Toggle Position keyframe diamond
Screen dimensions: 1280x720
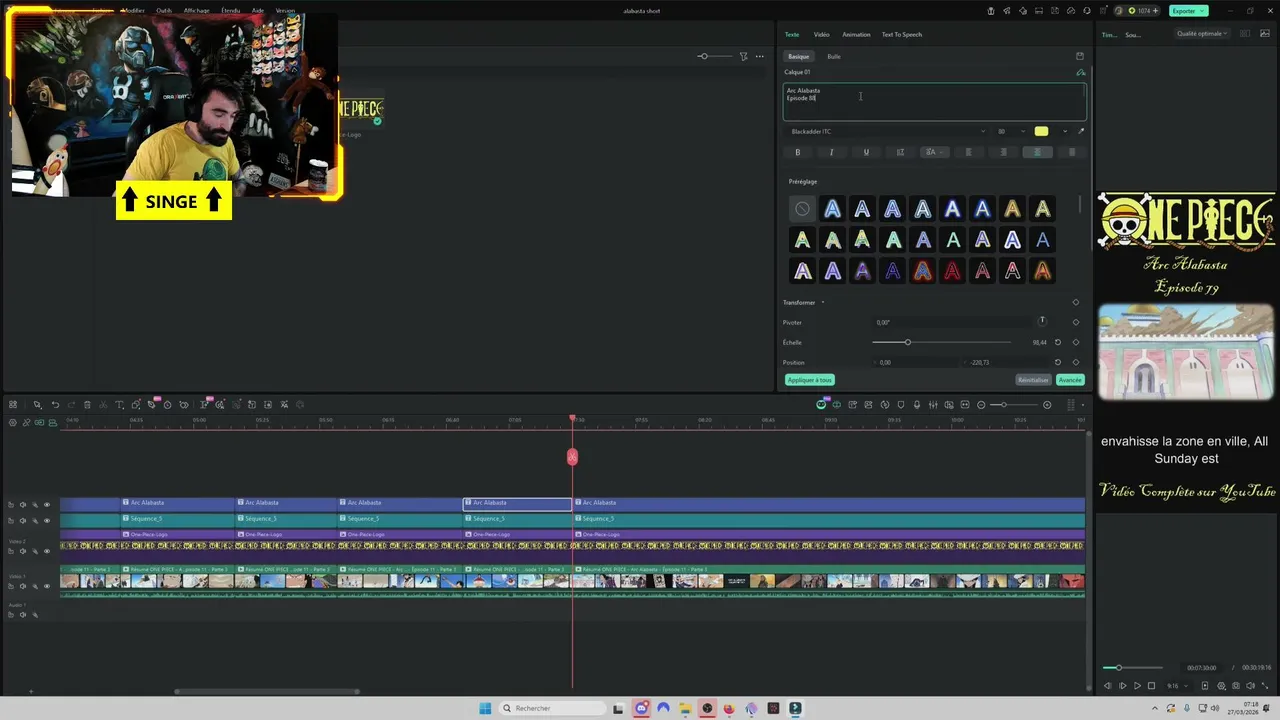pos(1076,362)
